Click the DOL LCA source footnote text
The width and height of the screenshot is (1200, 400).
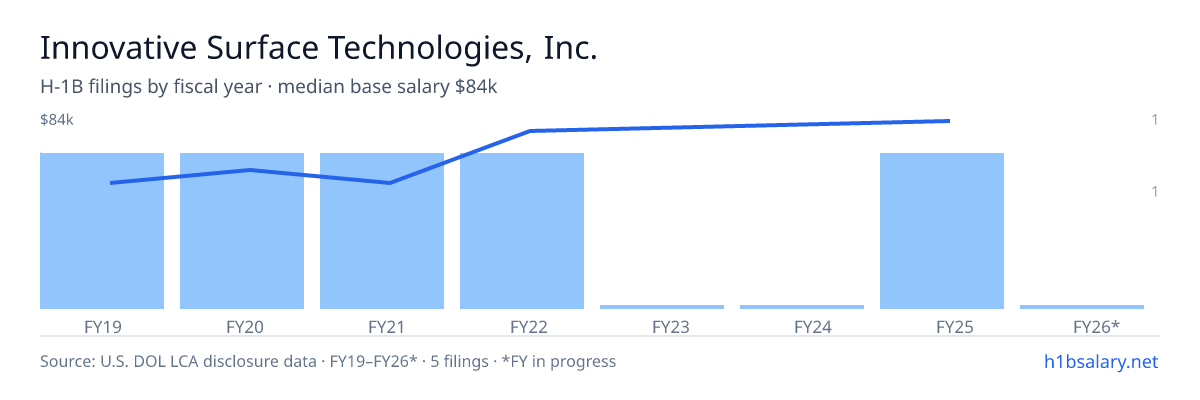point(328,361)
